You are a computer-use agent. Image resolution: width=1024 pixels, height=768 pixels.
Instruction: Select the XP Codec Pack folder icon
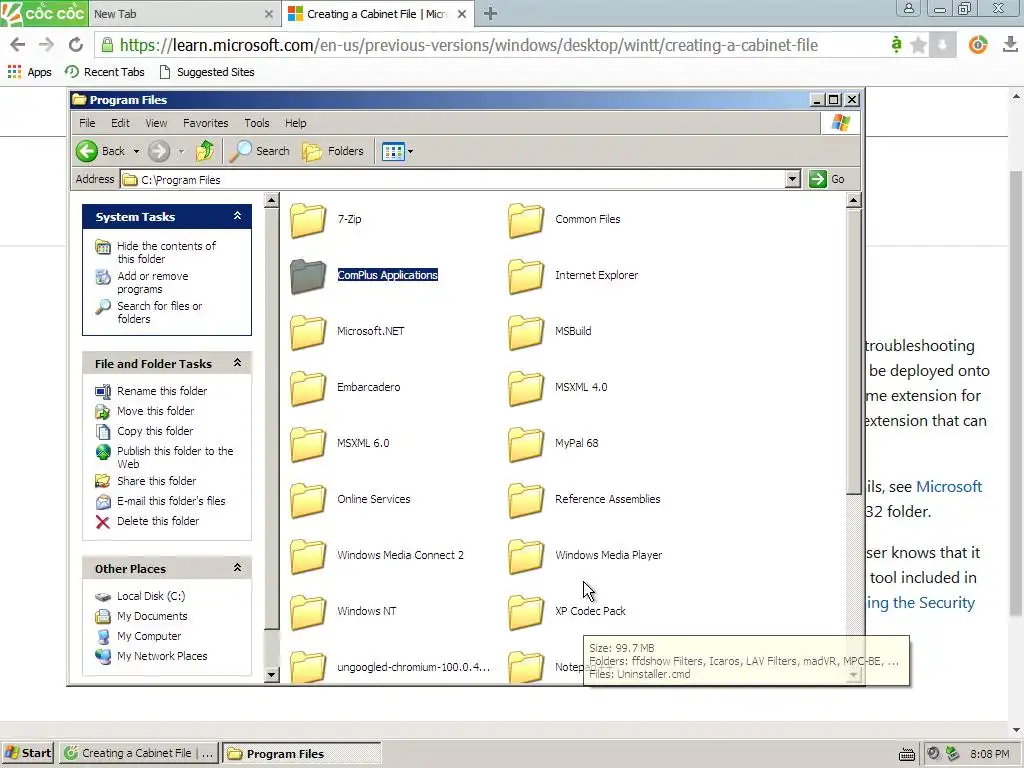[526, 612]
